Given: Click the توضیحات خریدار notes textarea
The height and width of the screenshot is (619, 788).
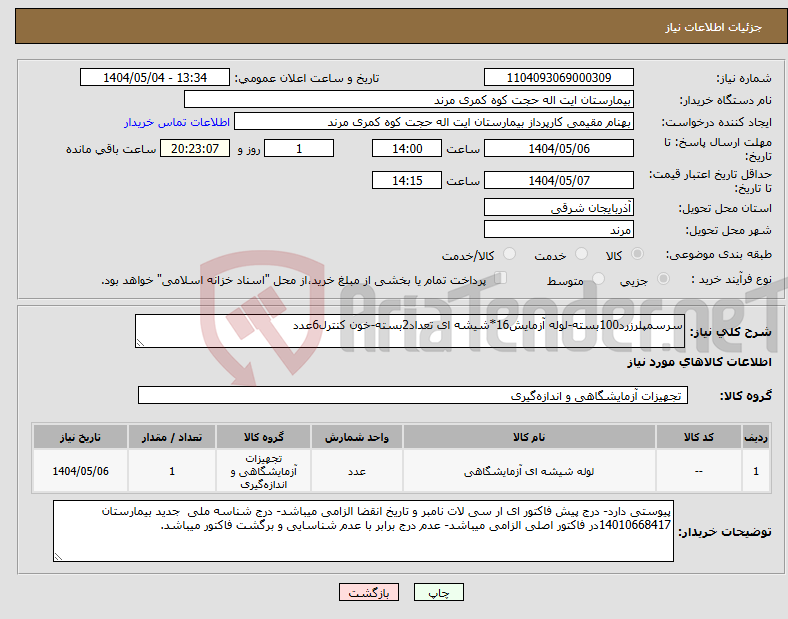Looking at the screenshot, I should click(x=363, y=531).
